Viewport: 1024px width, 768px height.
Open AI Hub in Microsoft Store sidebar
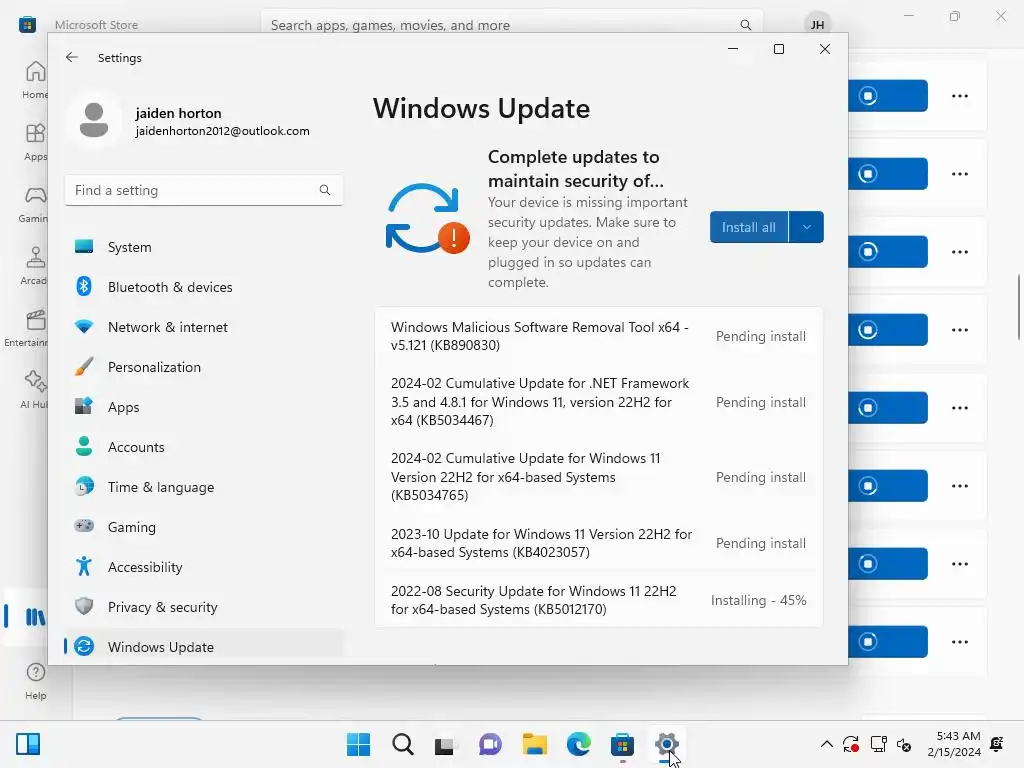[x=35, y=390]
